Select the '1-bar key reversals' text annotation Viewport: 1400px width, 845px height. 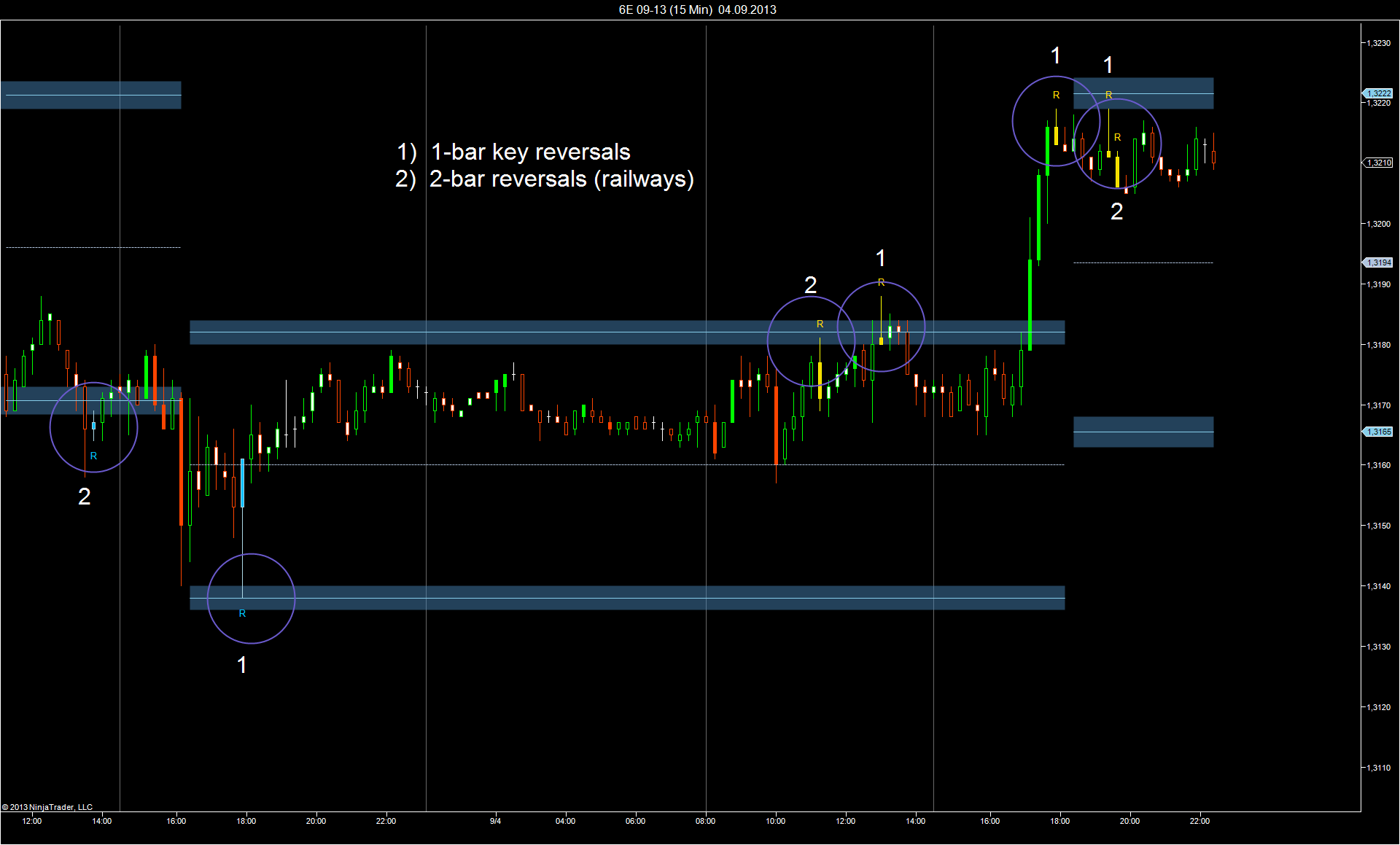click(x=530, y=152)
